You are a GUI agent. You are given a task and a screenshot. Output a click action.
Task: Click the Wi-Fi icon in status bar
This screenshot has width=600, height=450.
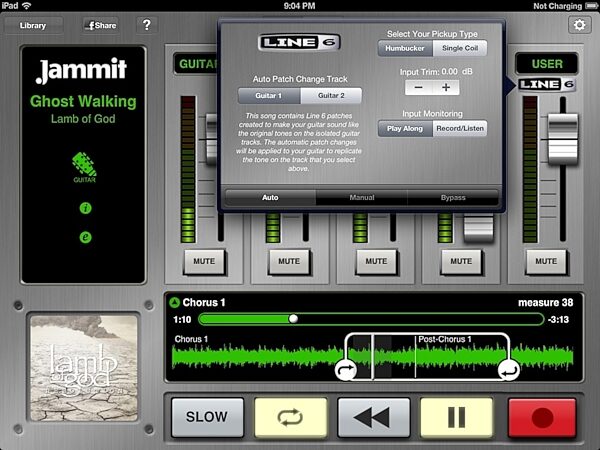[26, 5]
